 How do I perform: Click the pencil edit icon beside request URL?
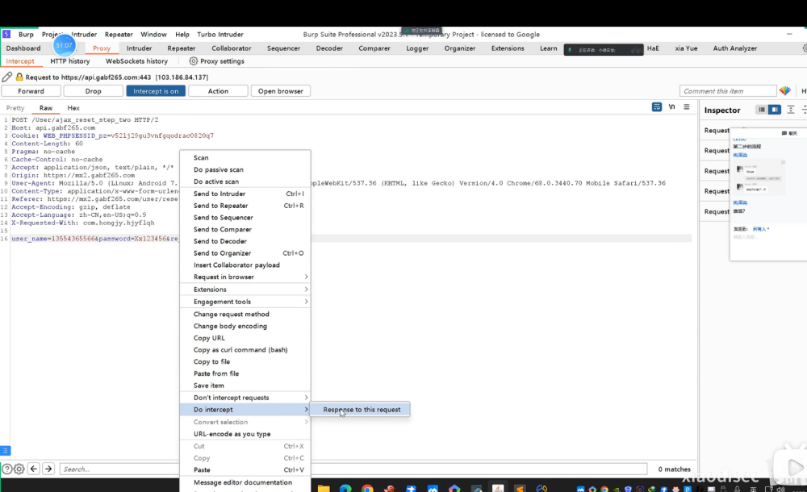(x=7, y=77)
